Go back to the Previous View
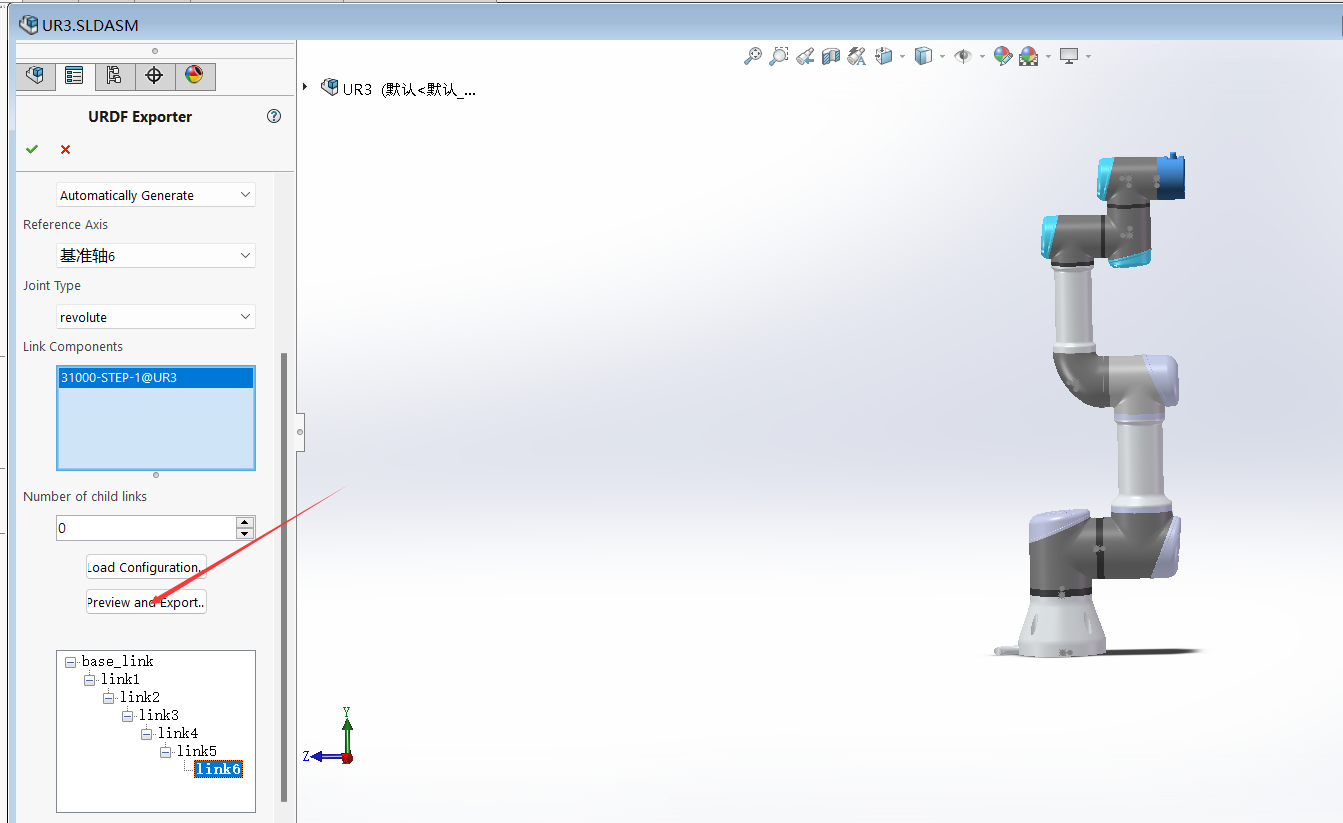Screen dimensions: 1343x823 tap(805, 56)
